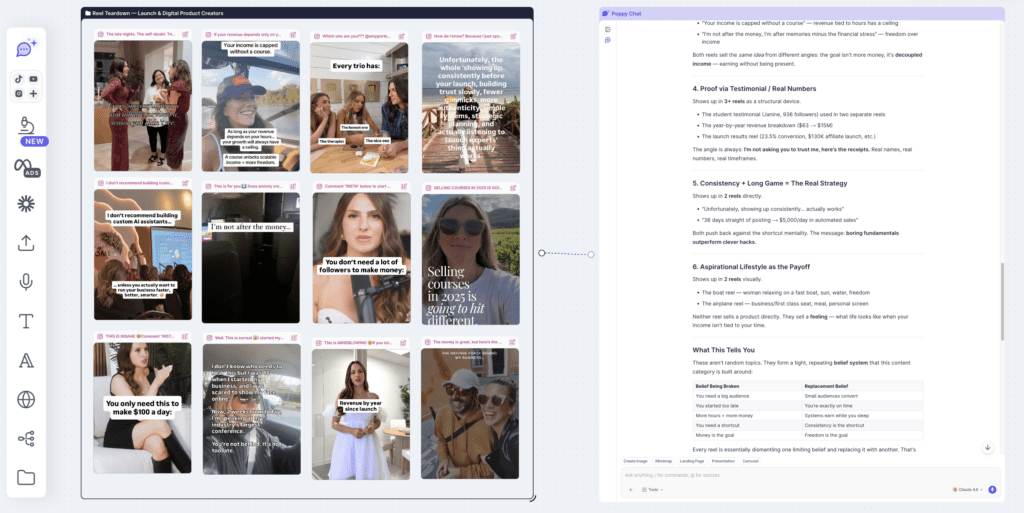1024x513 pixels.
Task: Click the Carousel suggestion chip
Action: 751,461
